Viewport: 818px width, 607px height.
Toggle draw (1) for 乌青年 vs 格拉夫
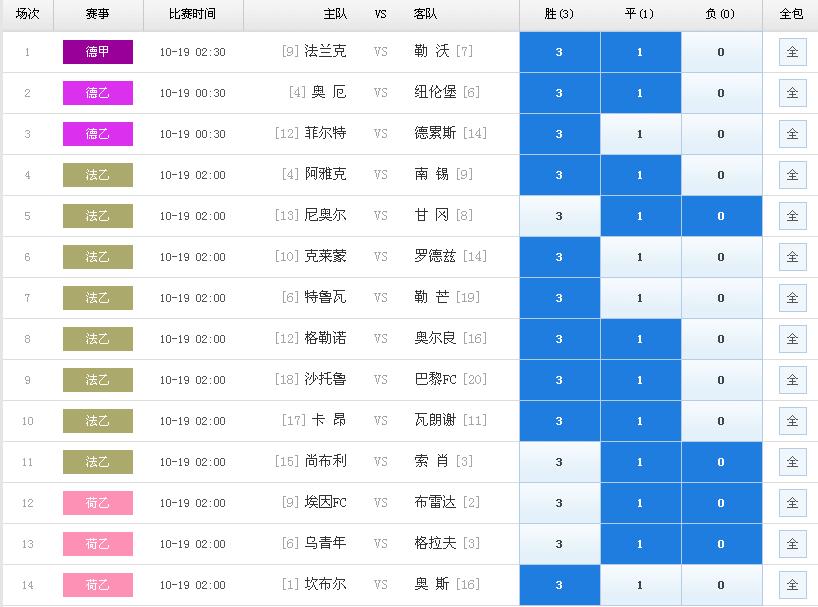641,544
